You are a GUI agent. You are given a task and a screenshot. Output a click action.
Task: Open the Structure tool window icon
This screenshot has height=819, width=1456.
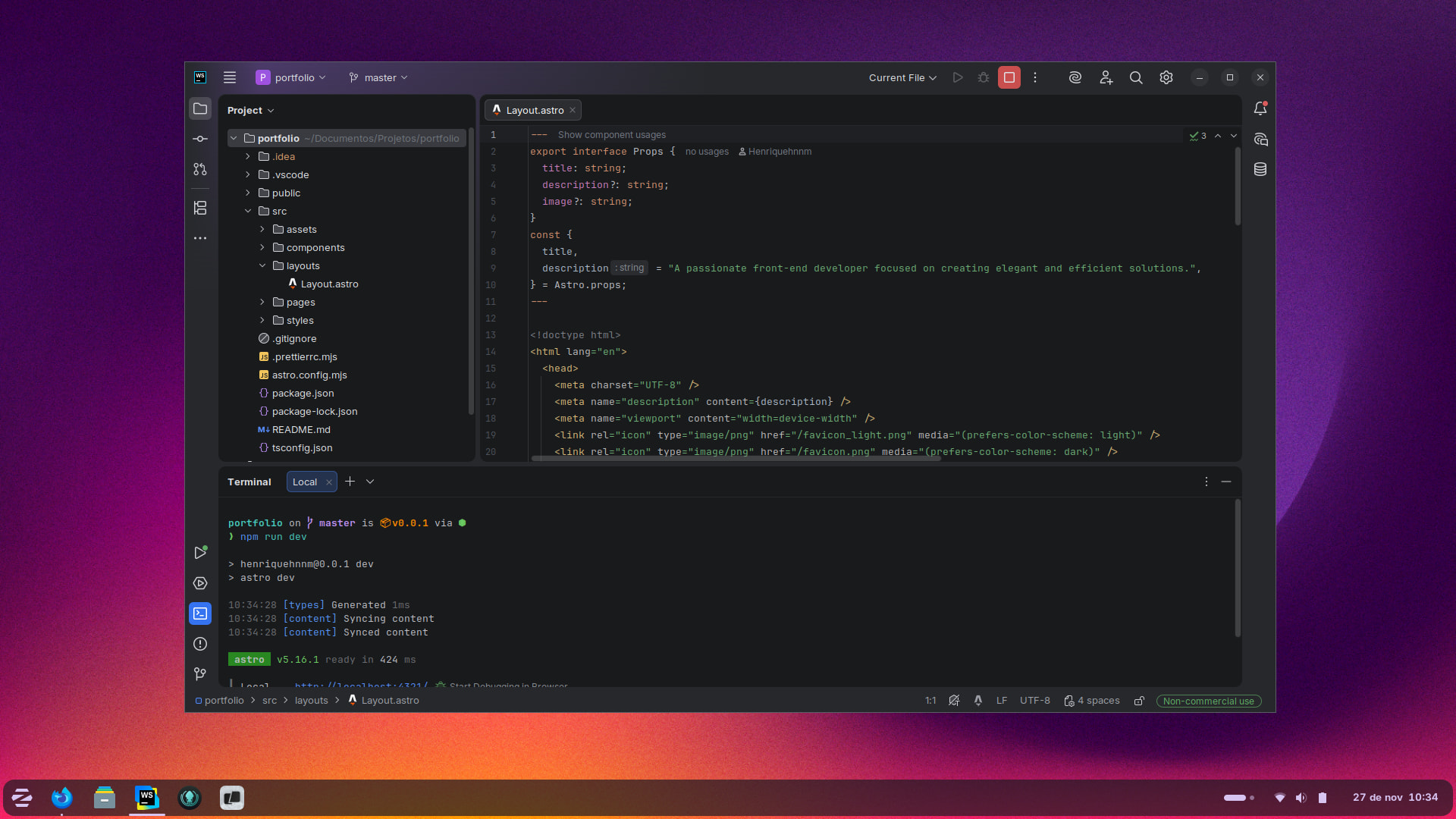pos(200,208)
